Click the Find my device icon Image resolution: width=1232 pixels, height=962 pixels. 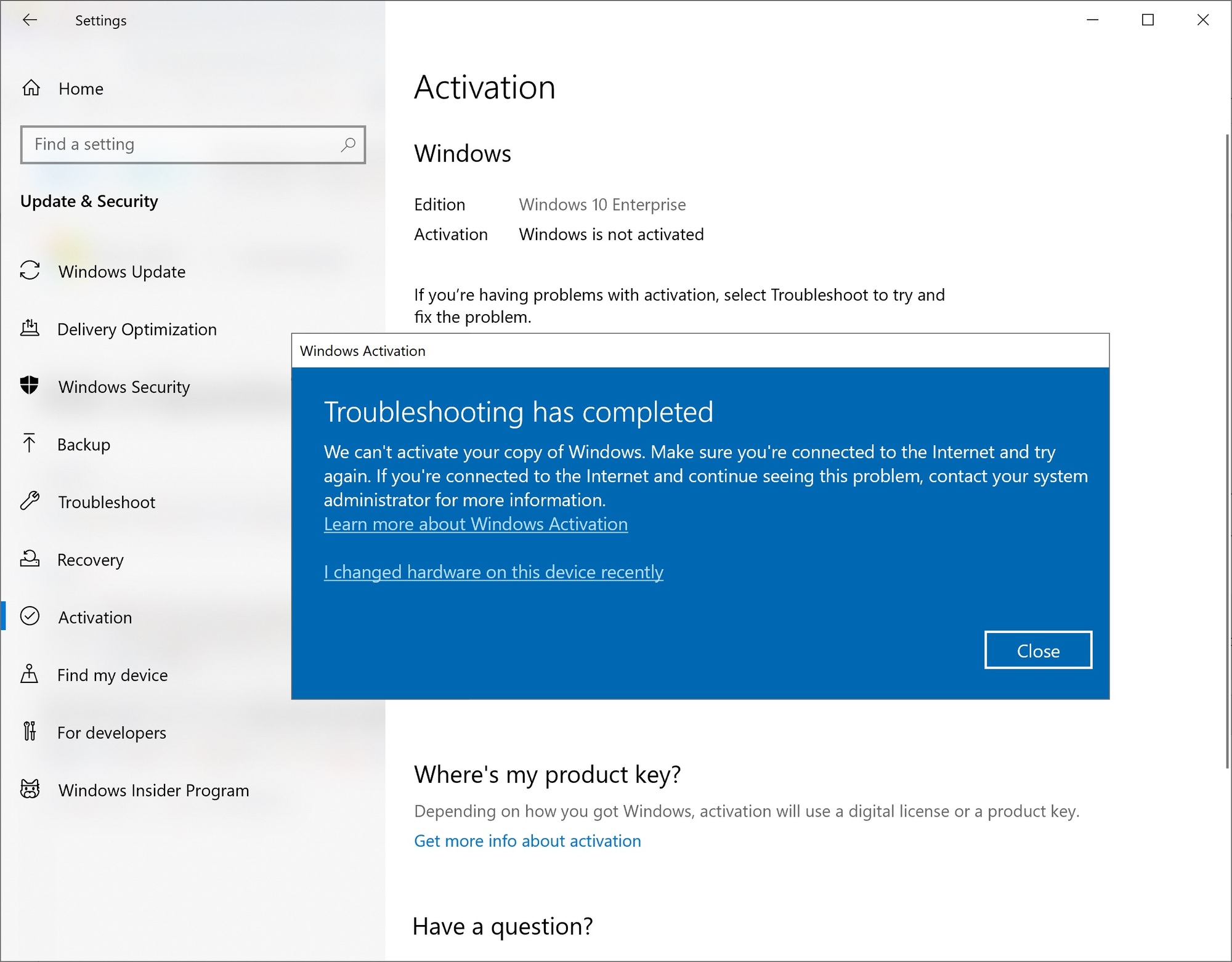click(x=29, y=674)
